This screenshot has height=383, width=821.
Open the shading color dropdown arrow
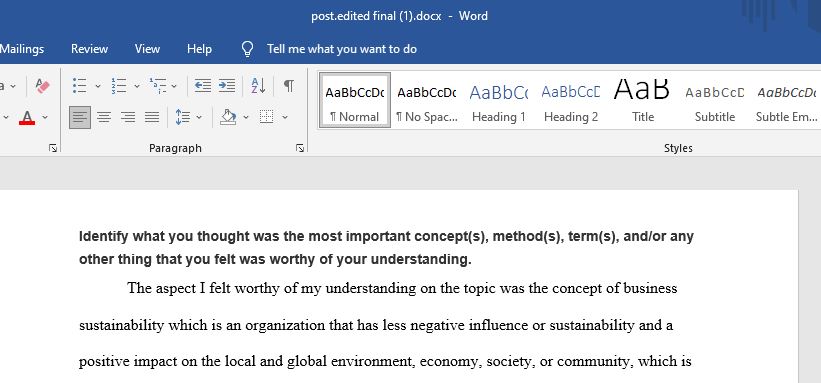[246, 117]
